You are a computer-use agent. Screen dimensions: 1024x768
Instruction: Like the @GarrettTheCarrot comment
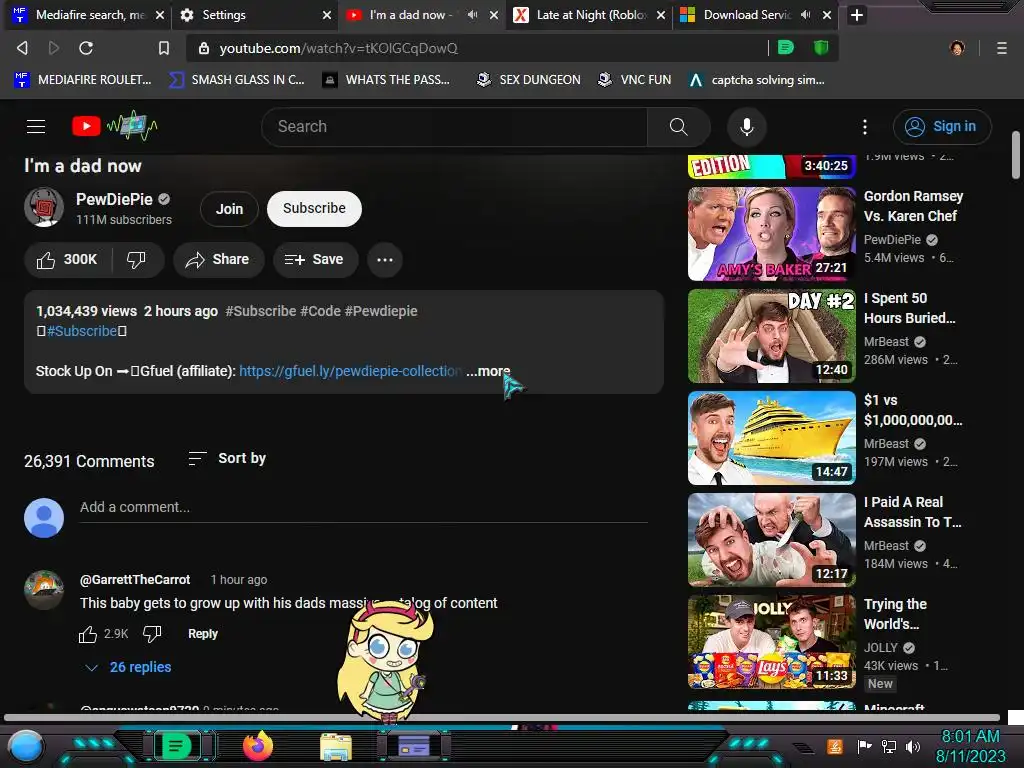coord(88,634)
